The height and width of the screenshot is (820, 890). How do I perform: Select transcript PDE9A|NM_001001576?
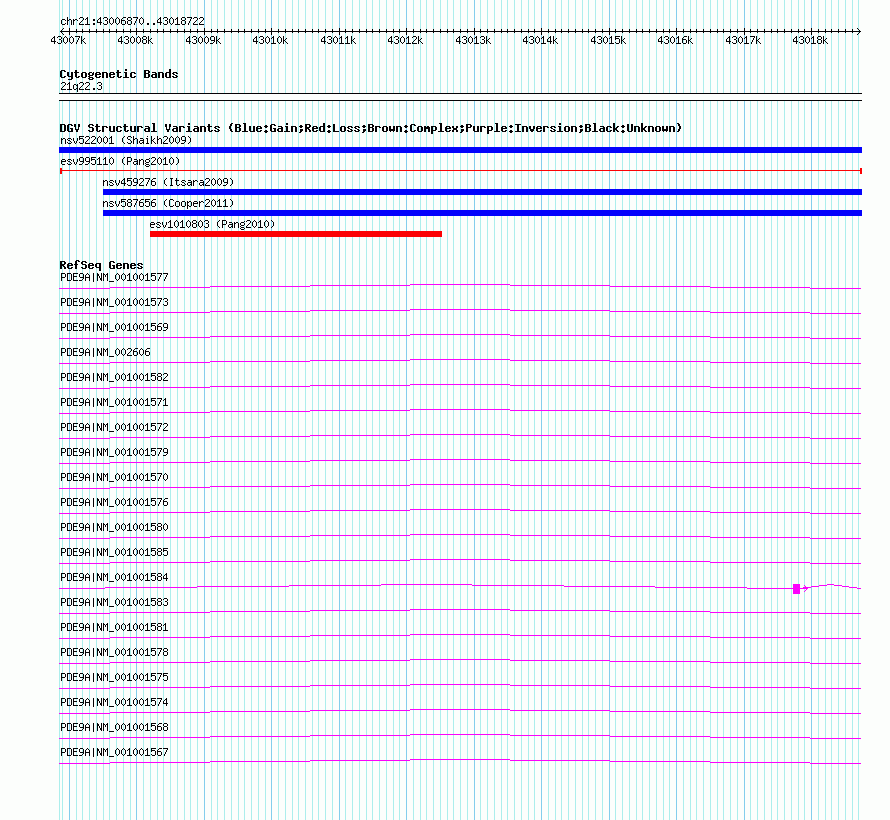pyautogui.click(x=114, y=502)
